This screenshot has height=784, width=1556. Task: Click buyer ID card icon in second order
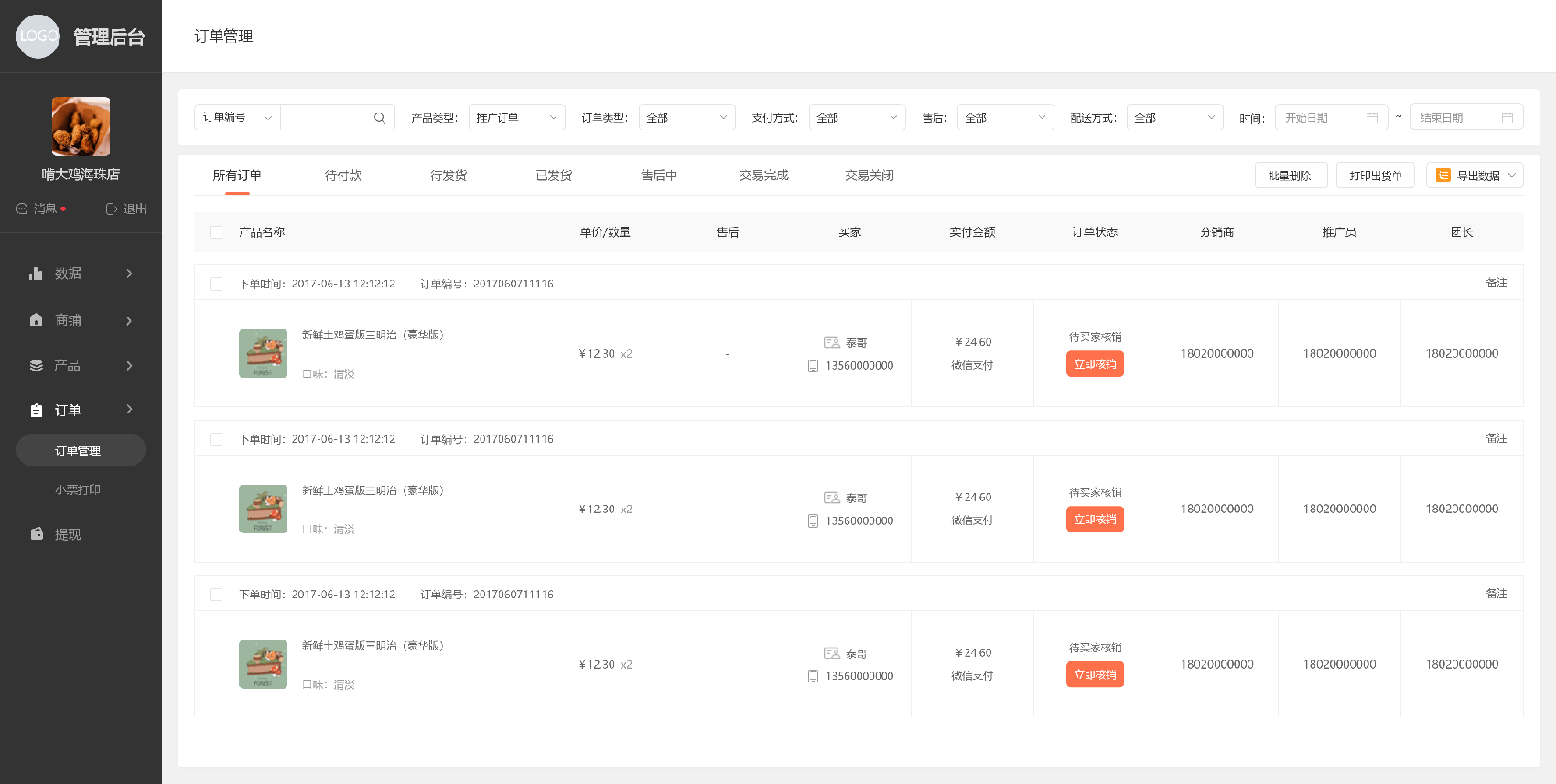(832, 498)
